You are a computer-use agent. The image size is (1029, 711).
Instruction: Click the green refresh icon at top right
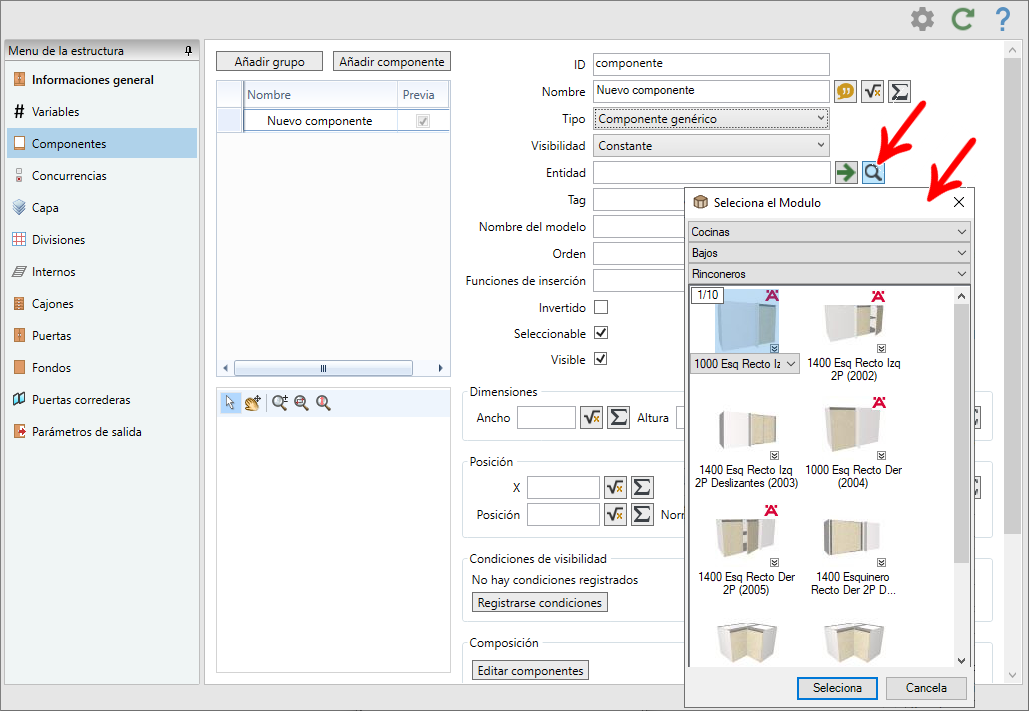(x=963, y=19)
